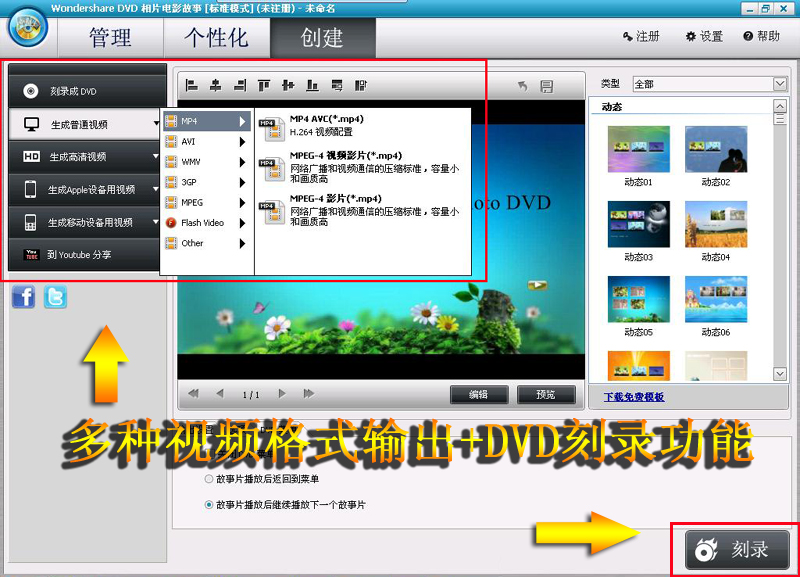
Task: Click the 刻录 burn button
Action: pyautogui.click(x=737, y=549)
